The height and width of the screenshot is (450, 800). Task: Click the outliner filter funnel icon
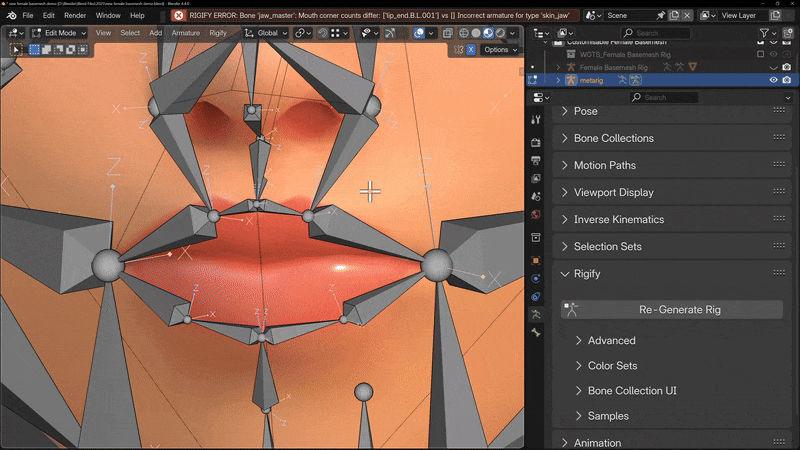pos(765,33)
